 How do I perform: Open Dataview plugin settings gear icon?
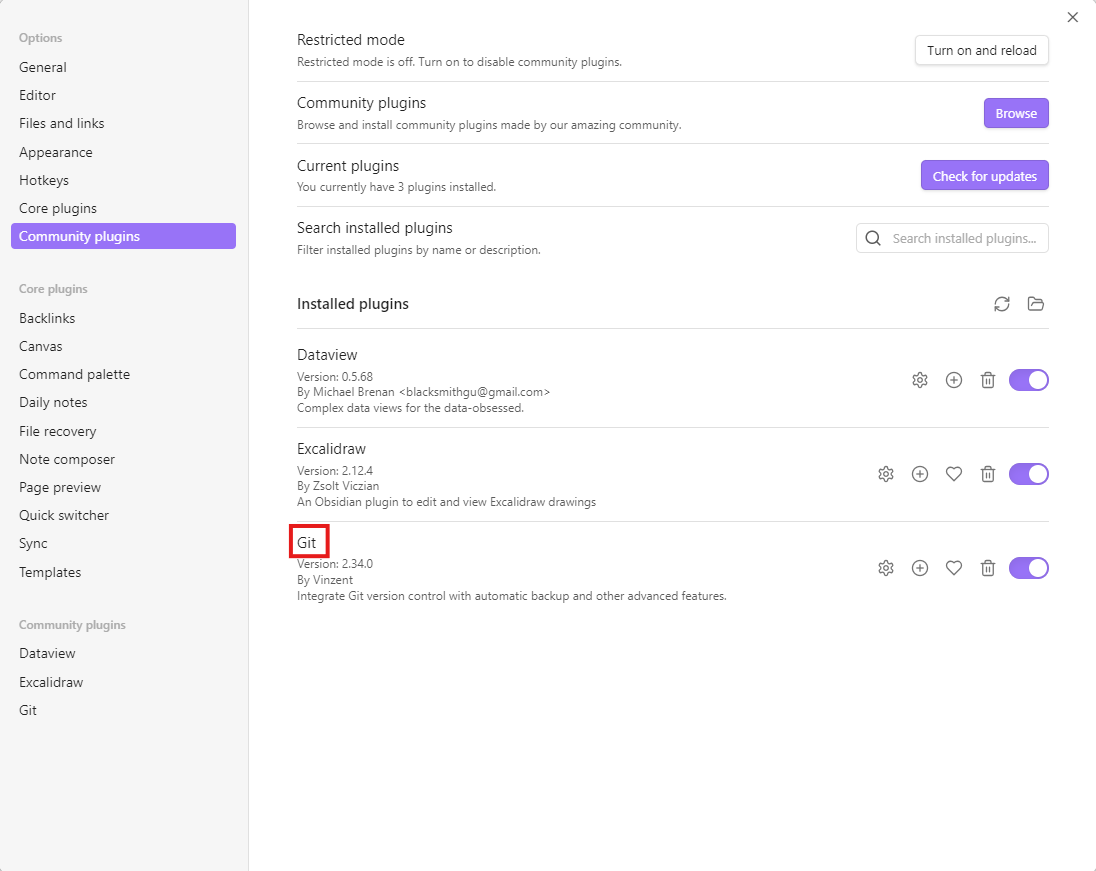tap(920, 380)
